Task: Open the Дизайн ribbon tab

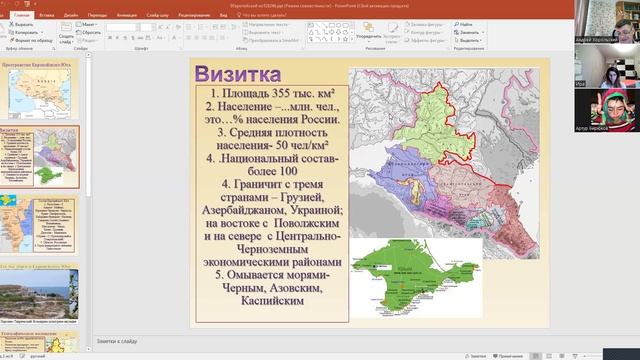Action: (x=71, y=15)
